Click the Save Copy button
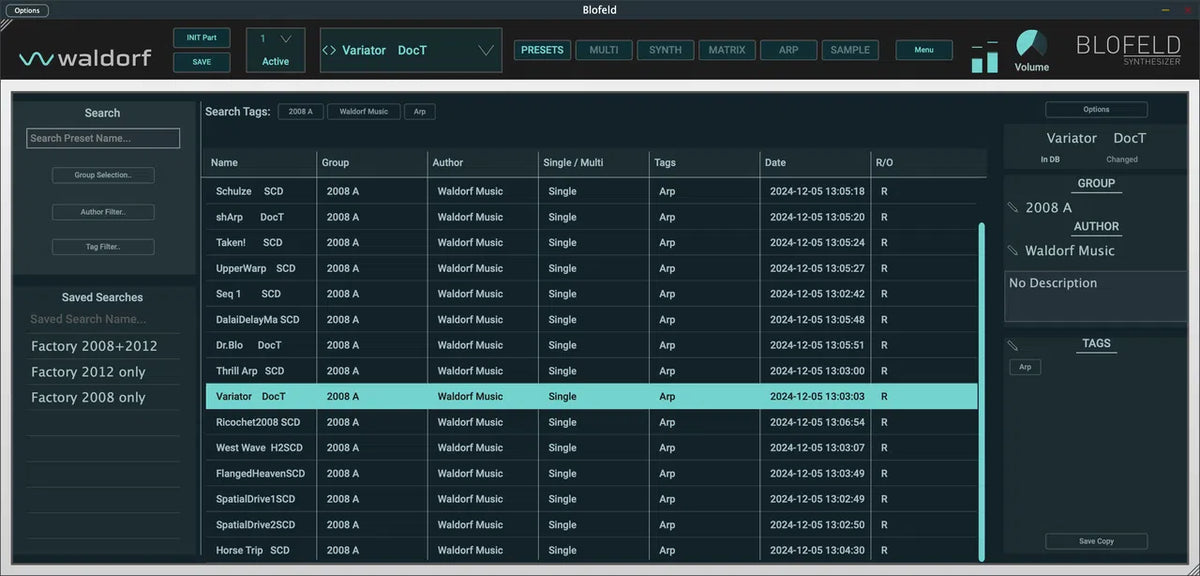 pyautogui.click(x=1096, y=541)
